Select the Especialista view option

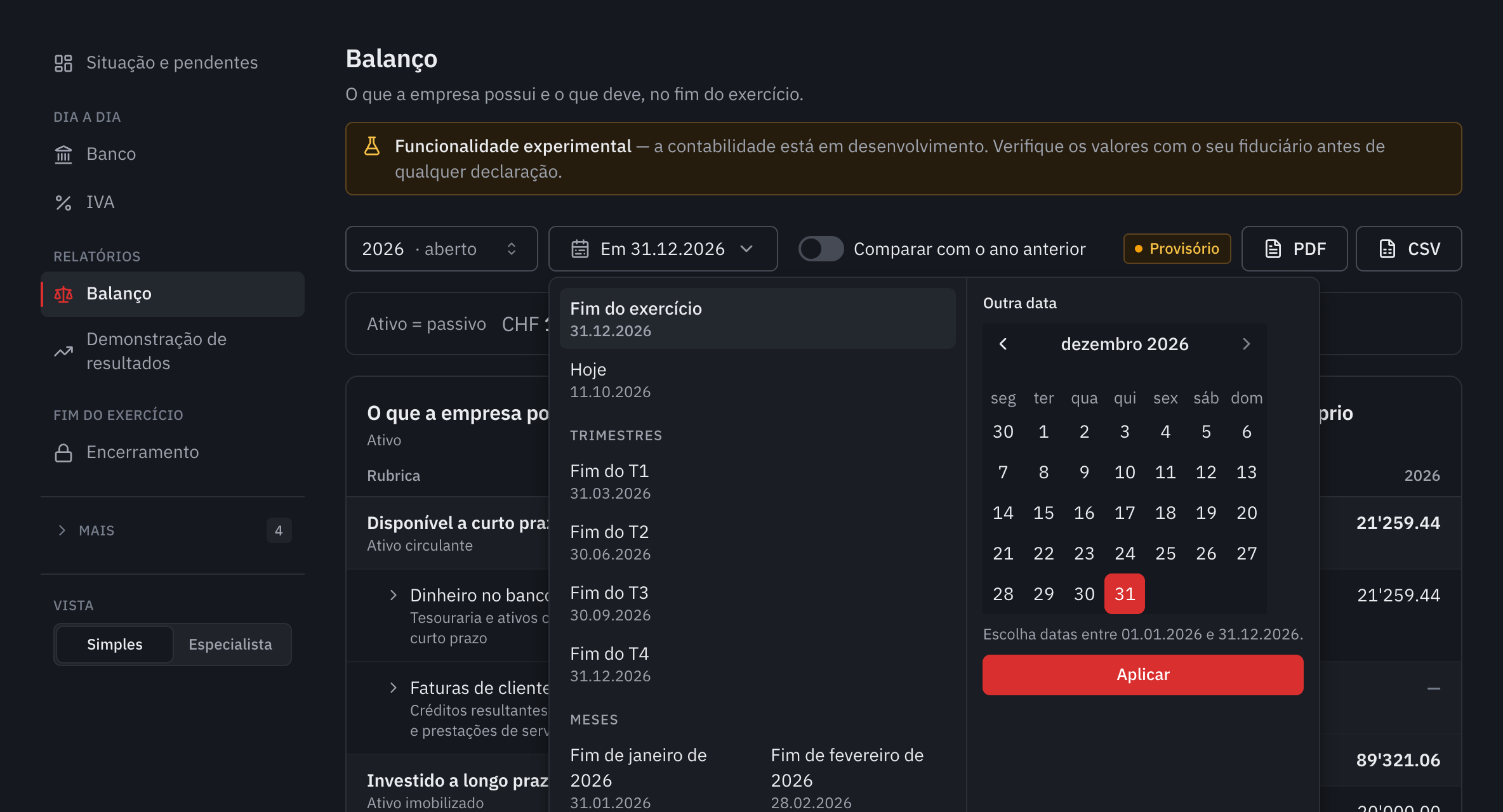(230, 645)
